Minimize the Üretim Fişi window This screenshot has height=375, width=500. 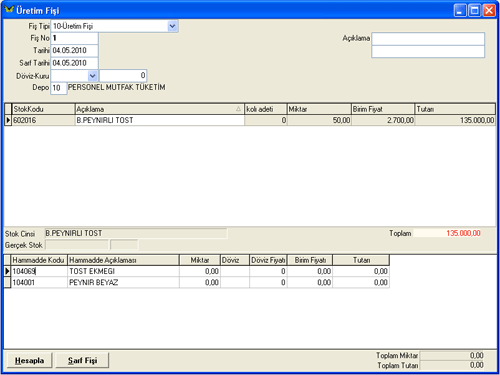click(460, 10)
